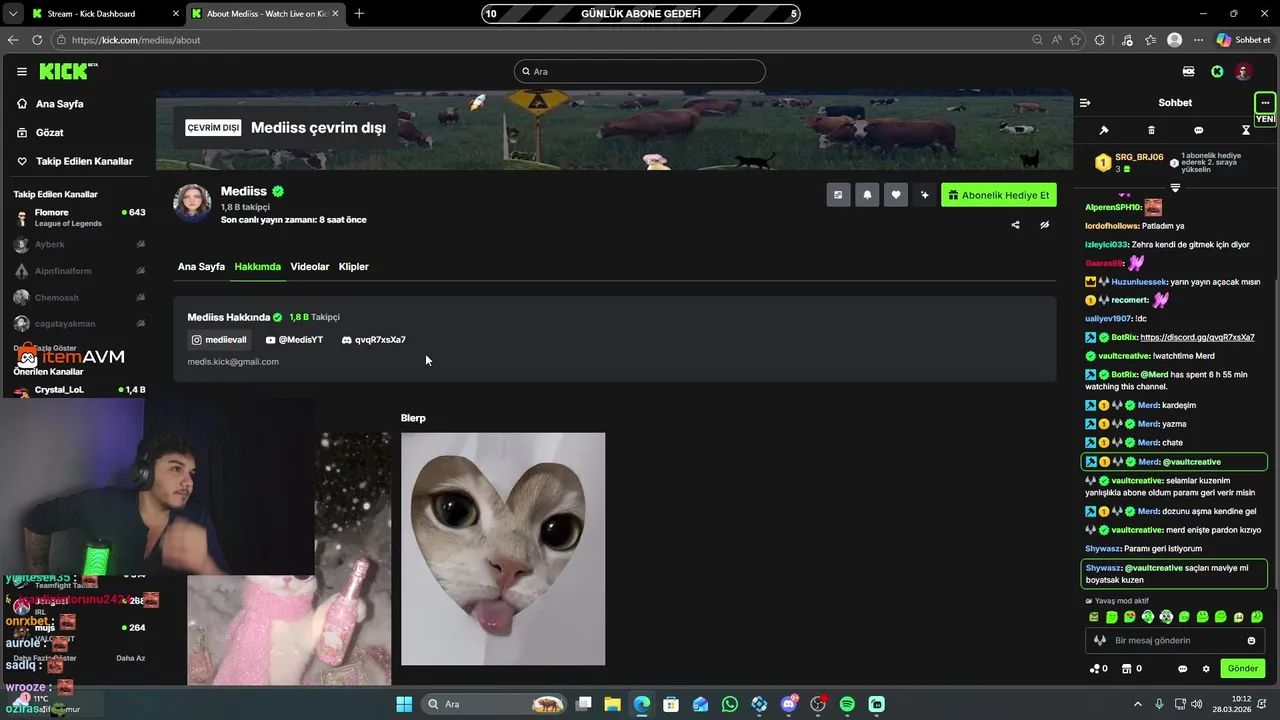The height and width of the screenshot is (720, 1280).
Task: Toggle the heart follow button
Action: tap(896, 195)
